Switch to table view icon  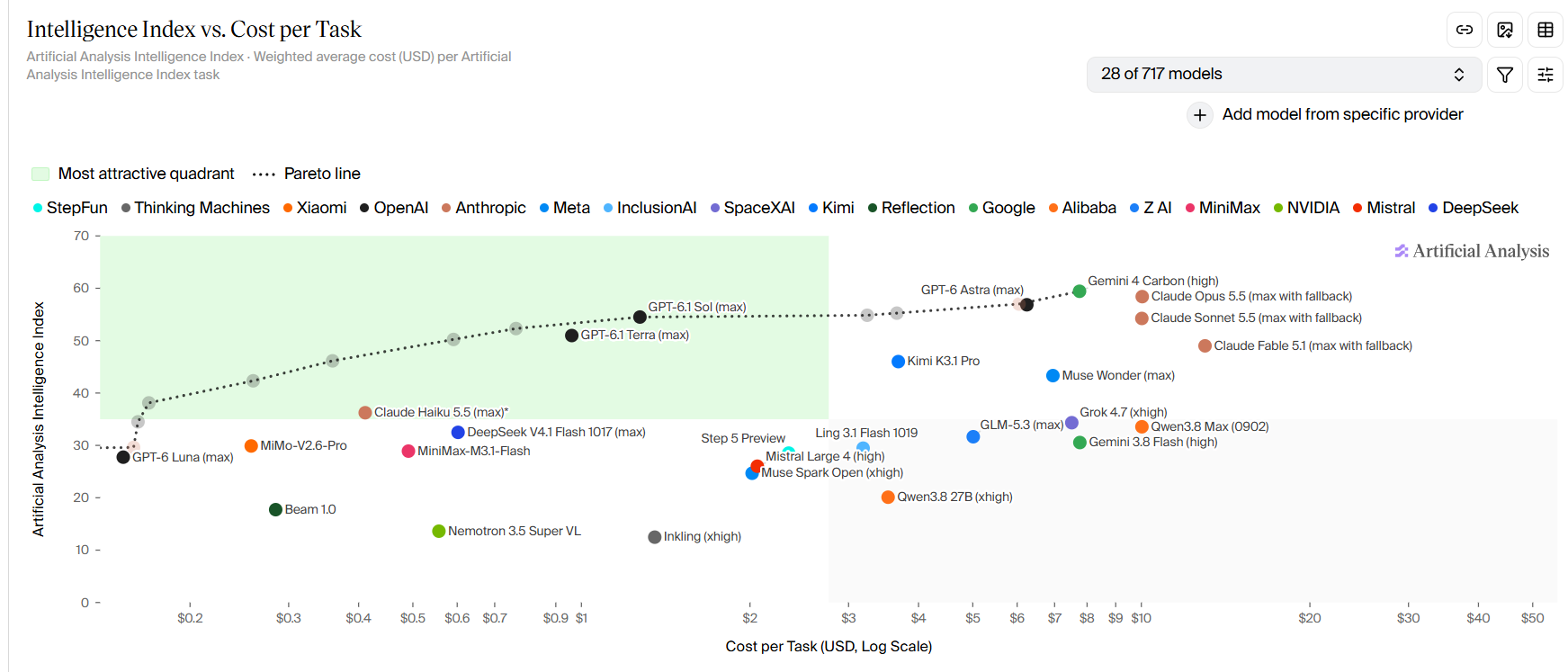1546,30
